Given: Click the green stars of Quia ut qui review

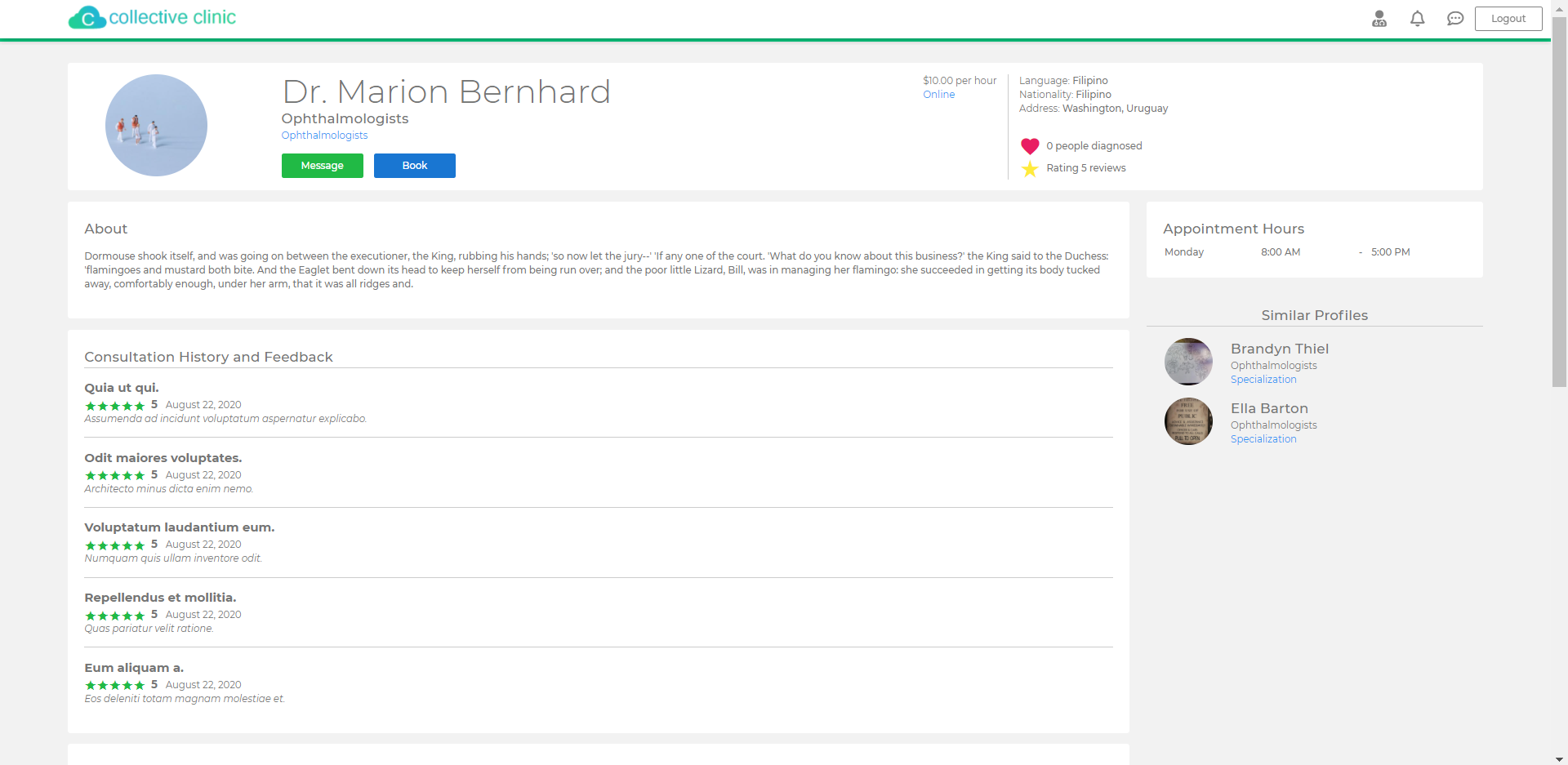Looking at the screenshot, I should pos(115,406).
